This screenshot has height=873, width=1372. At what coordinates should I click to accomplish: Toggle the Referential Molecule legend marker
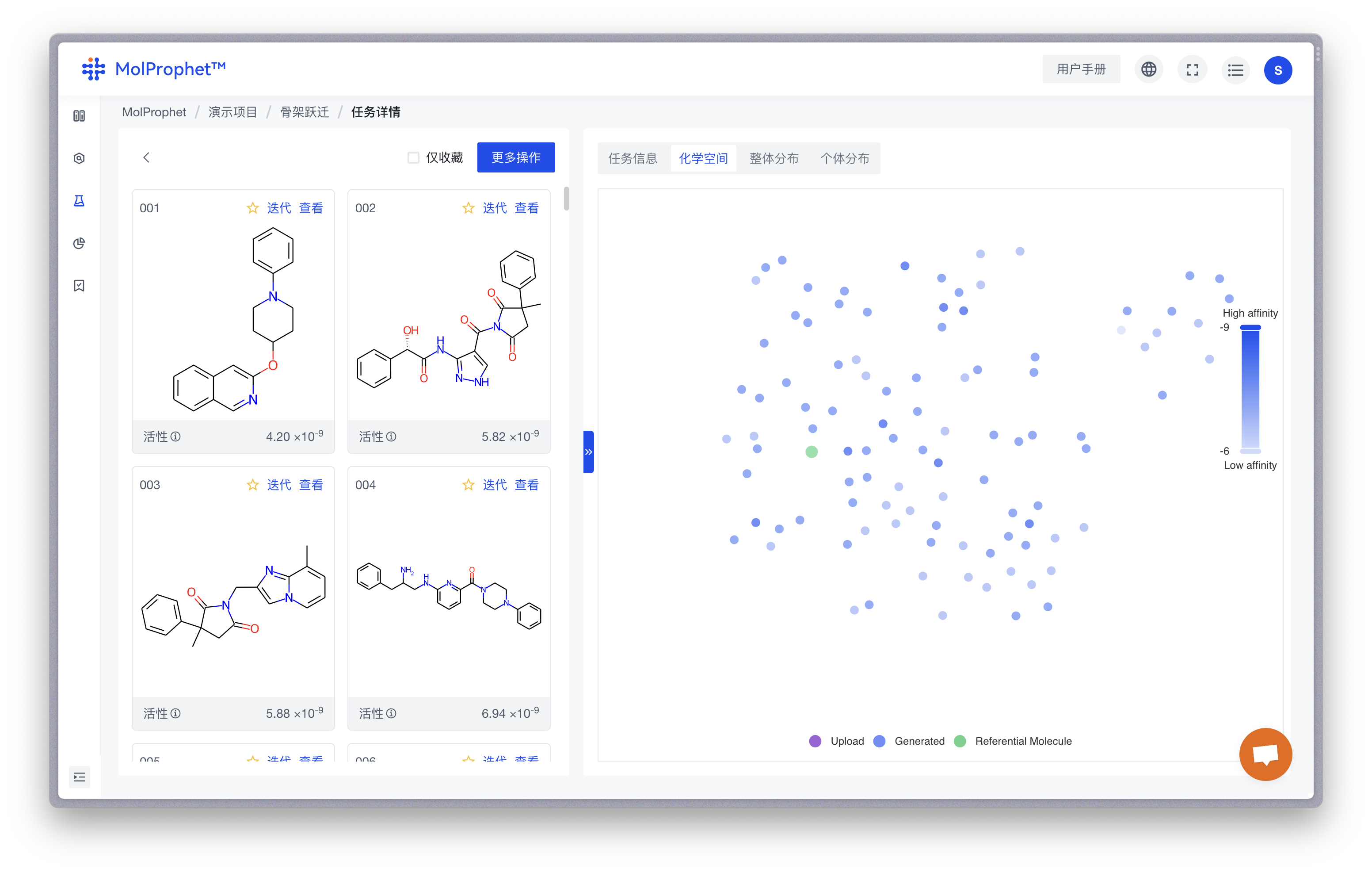coord(960,741)
